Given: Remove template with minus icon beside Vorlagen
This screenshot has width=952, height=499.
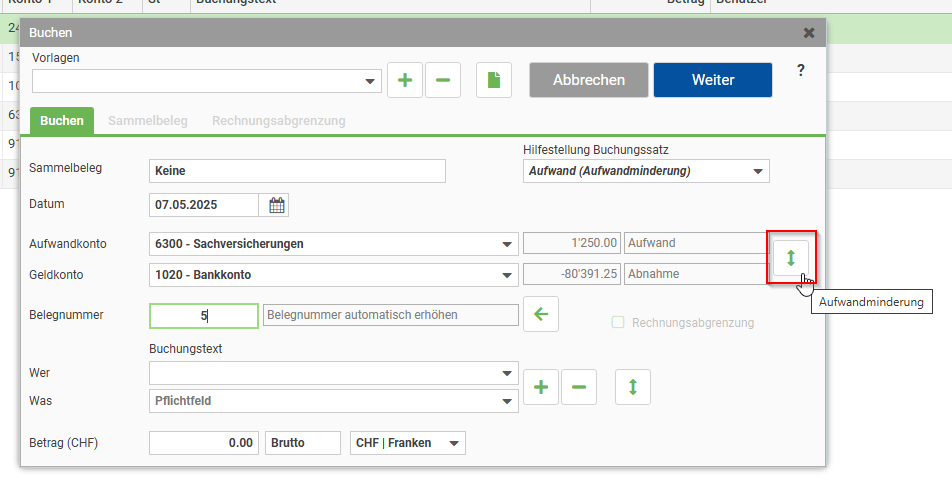Looking at the screenshot, I should click(443, 80).
